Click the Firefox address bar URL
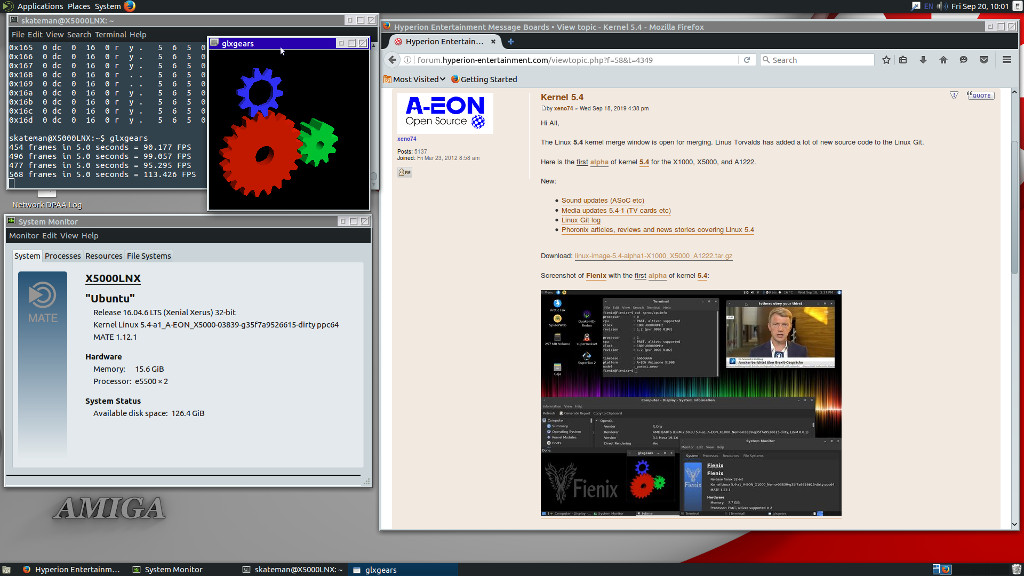The height and width of the screenshot is (576, 1024). click(x=534, y=59)
